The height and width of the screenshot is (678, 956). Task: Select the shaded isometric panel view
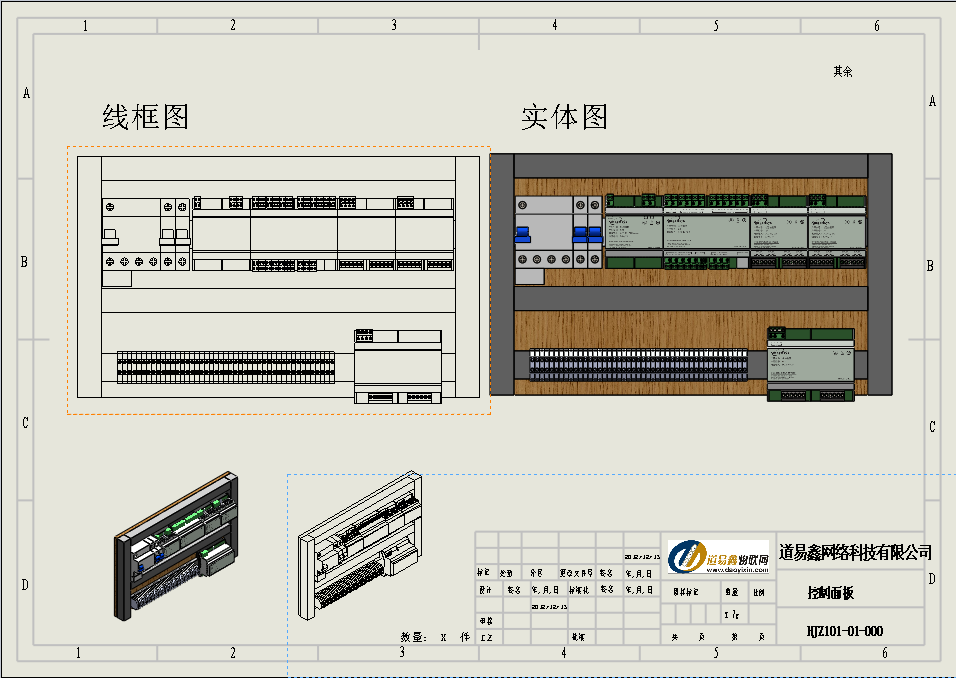pos(177,547)
